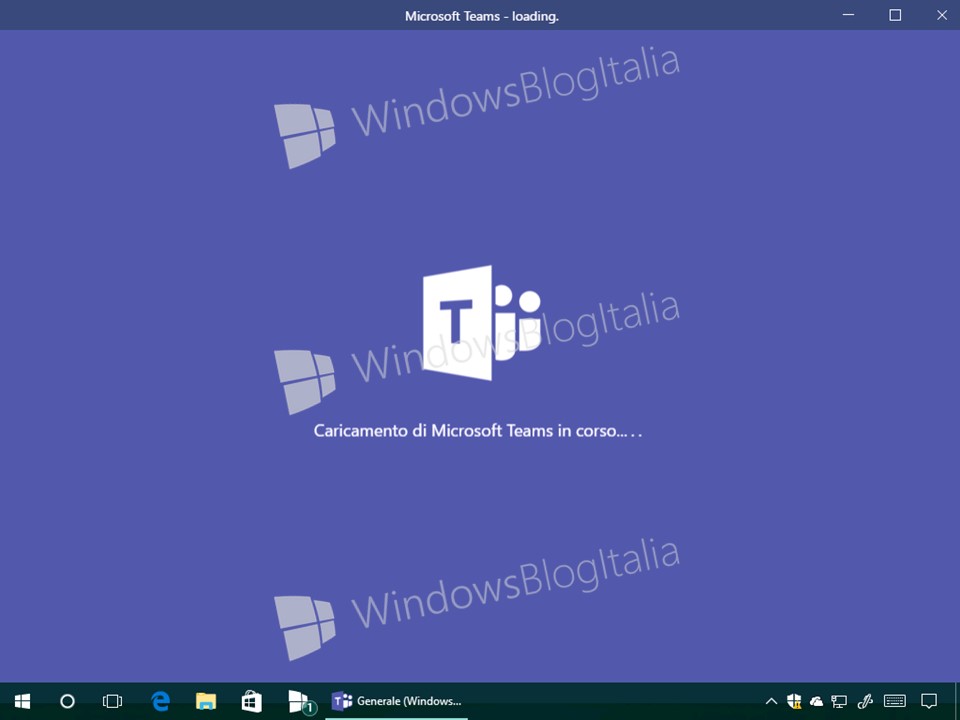
Task: Expand the hidden system tray icons chevron
Action: tap(771, 701)
